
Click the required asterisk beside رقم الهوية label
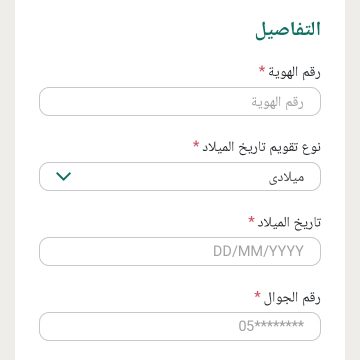(262, 69)
